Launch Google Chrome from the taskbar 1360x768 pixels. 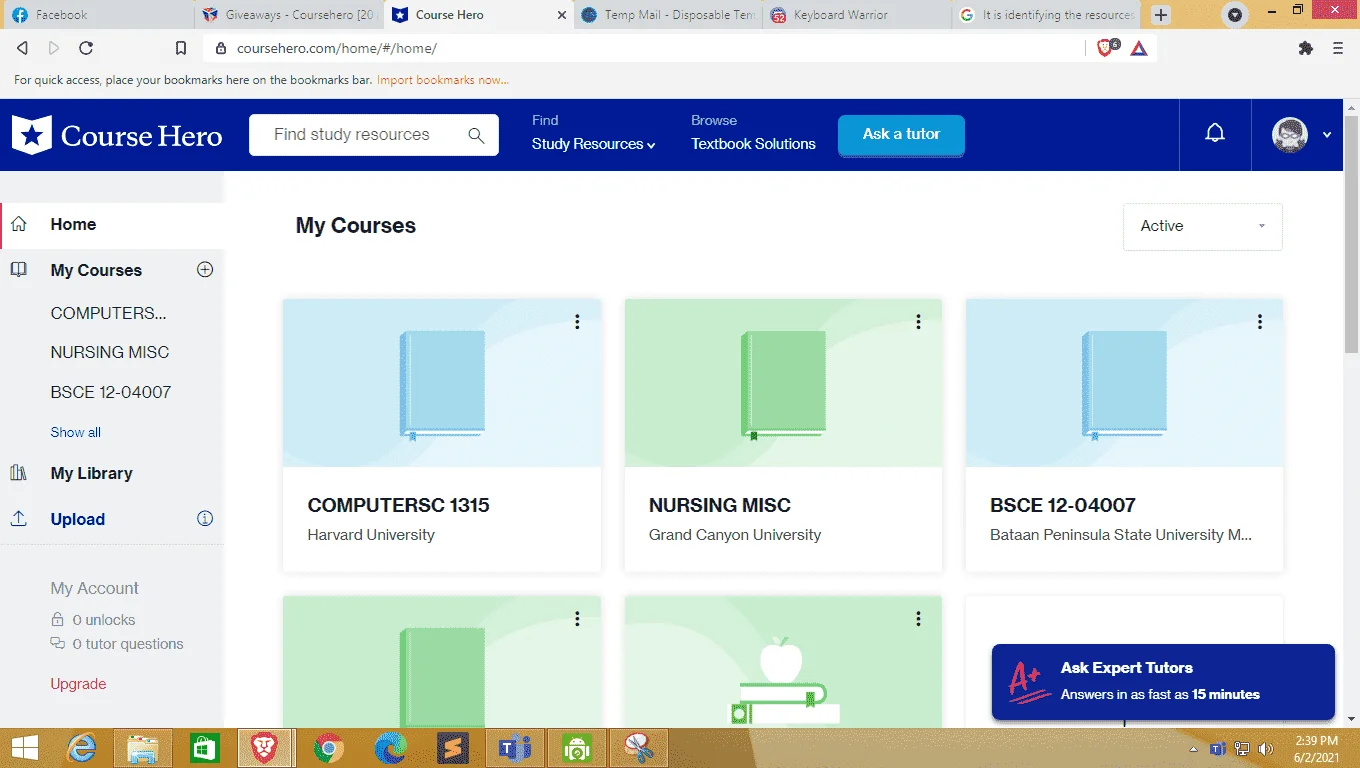[329, 748]
